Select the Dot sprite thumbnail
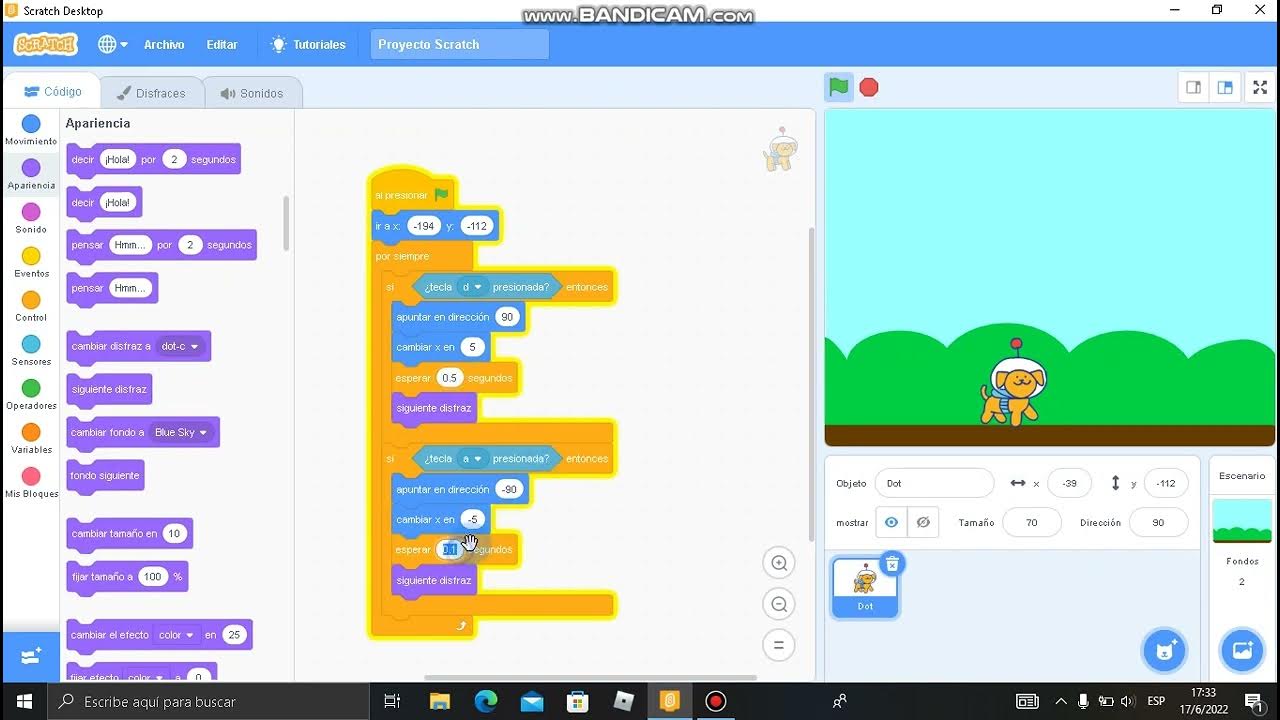 [865, 587]
